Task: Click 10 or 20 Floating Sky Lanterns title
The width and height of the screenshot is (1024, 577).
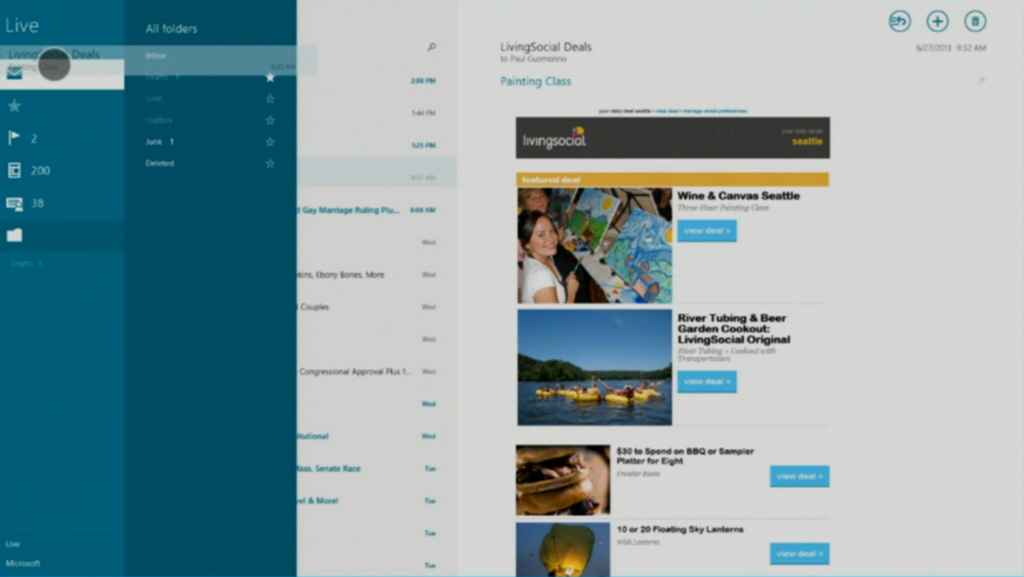Action: (x=680, y=529)
